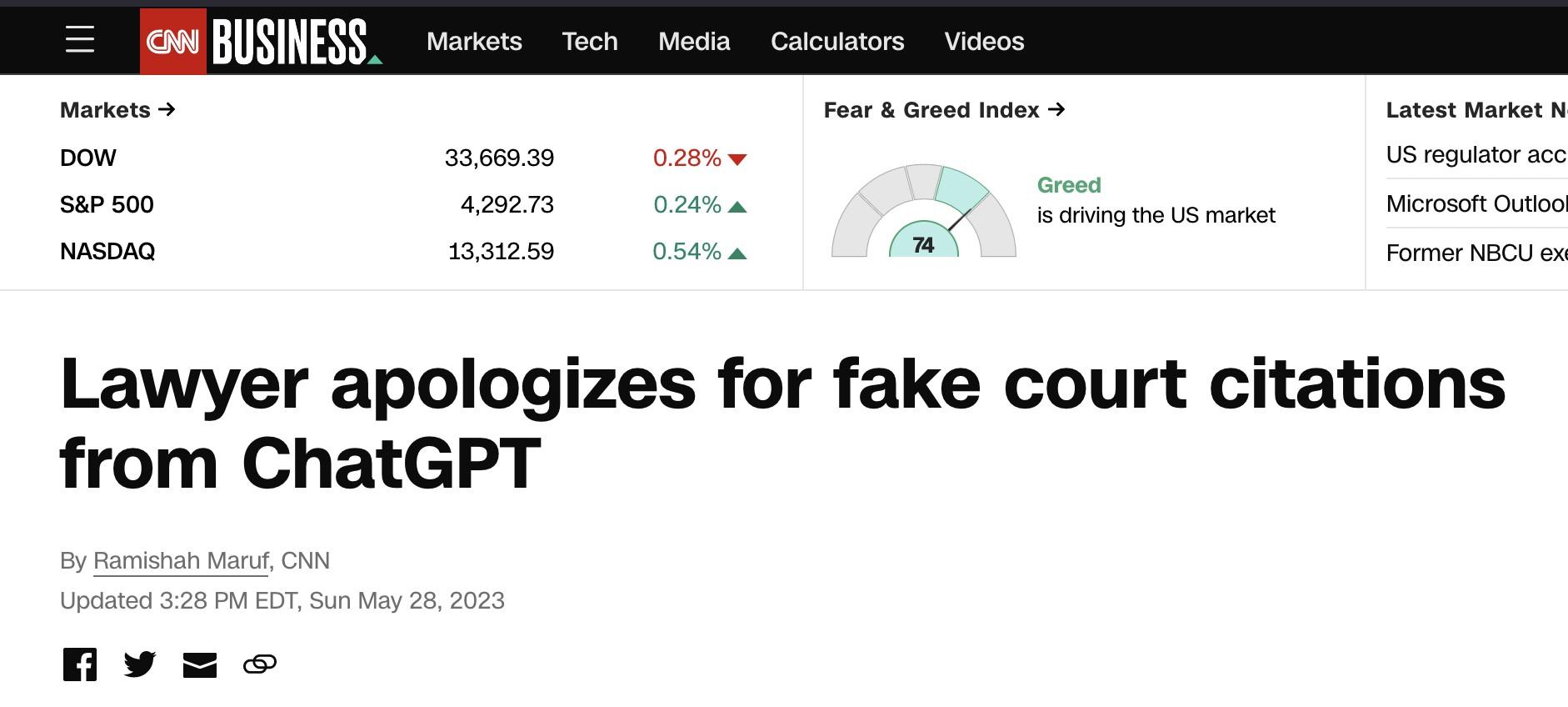View the DOW index row
Screen dimensions: 1568x707
click(x=404, y=158)
